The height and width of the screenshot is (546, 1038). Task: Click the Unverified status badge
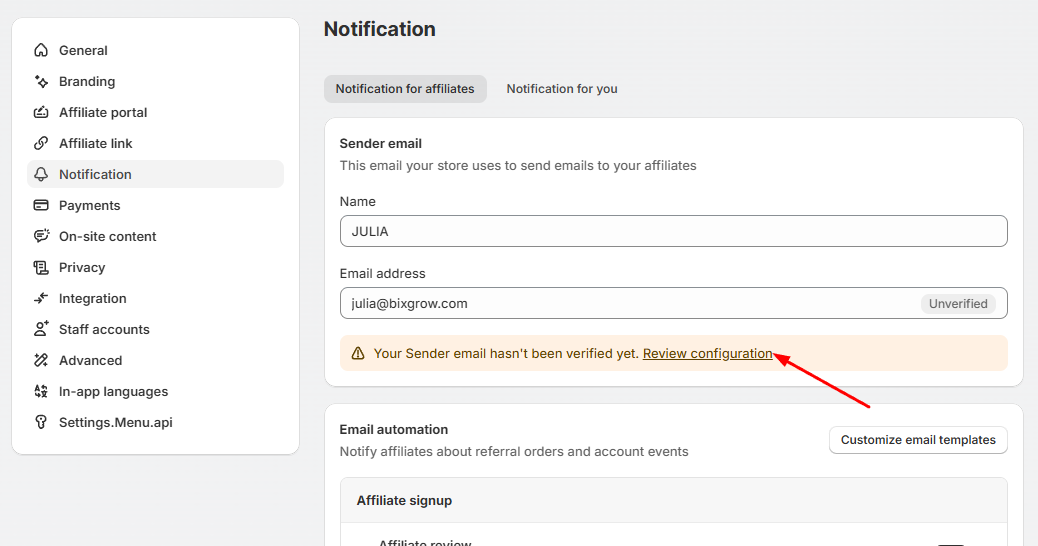(x=958, y=303)
